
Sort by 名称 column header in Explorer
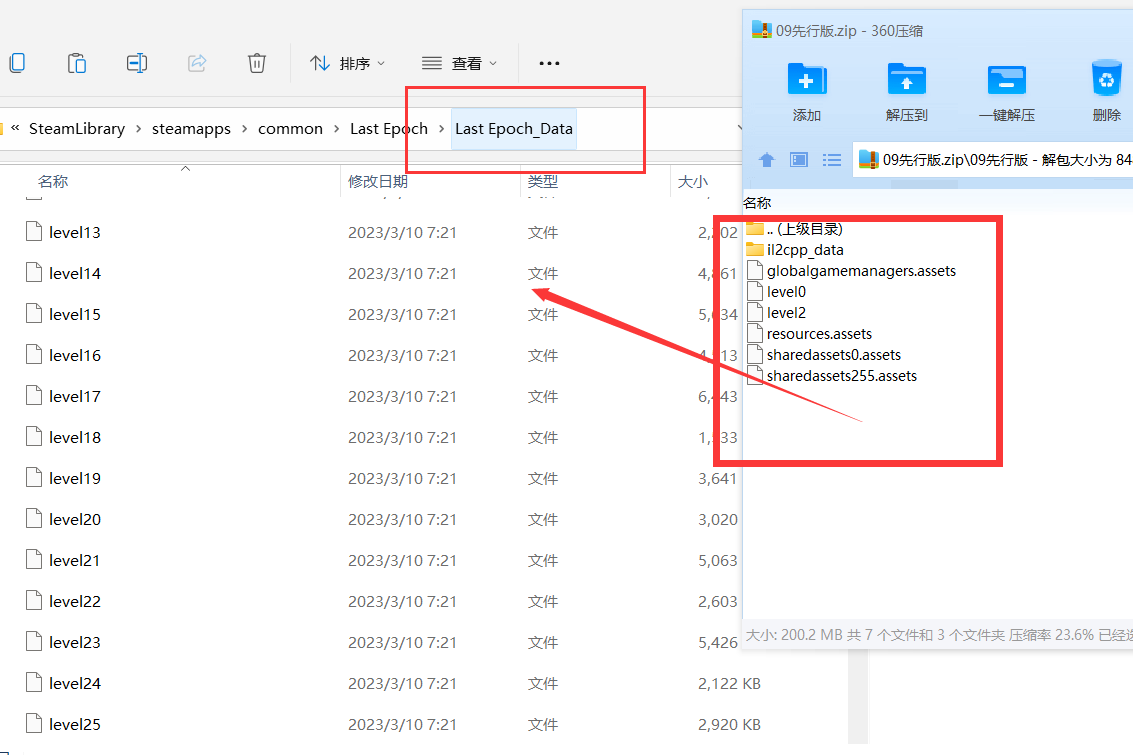point(53,181)
